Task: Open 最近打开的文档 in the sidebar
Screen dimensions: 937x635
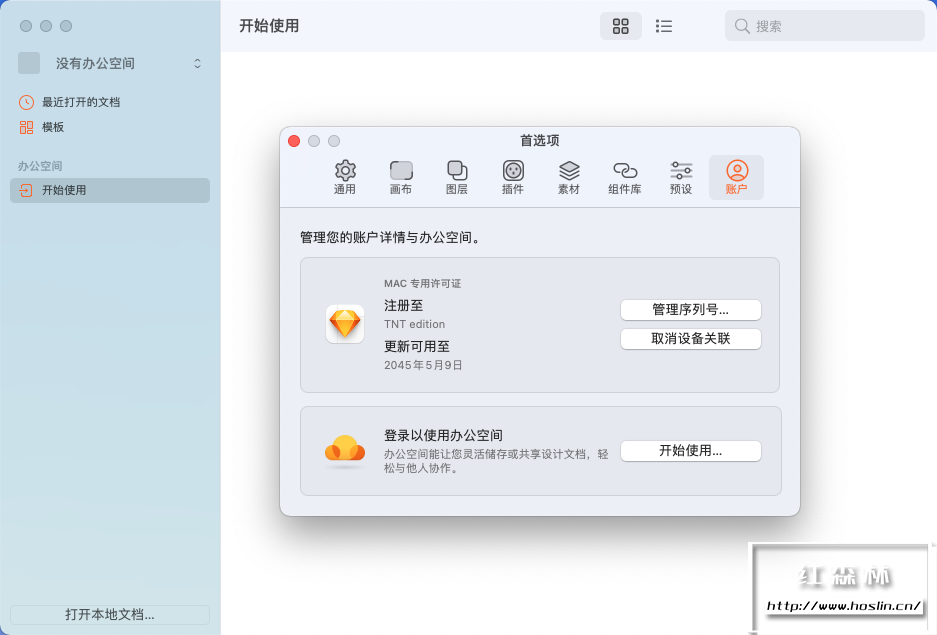Action: tap(69, 102)
